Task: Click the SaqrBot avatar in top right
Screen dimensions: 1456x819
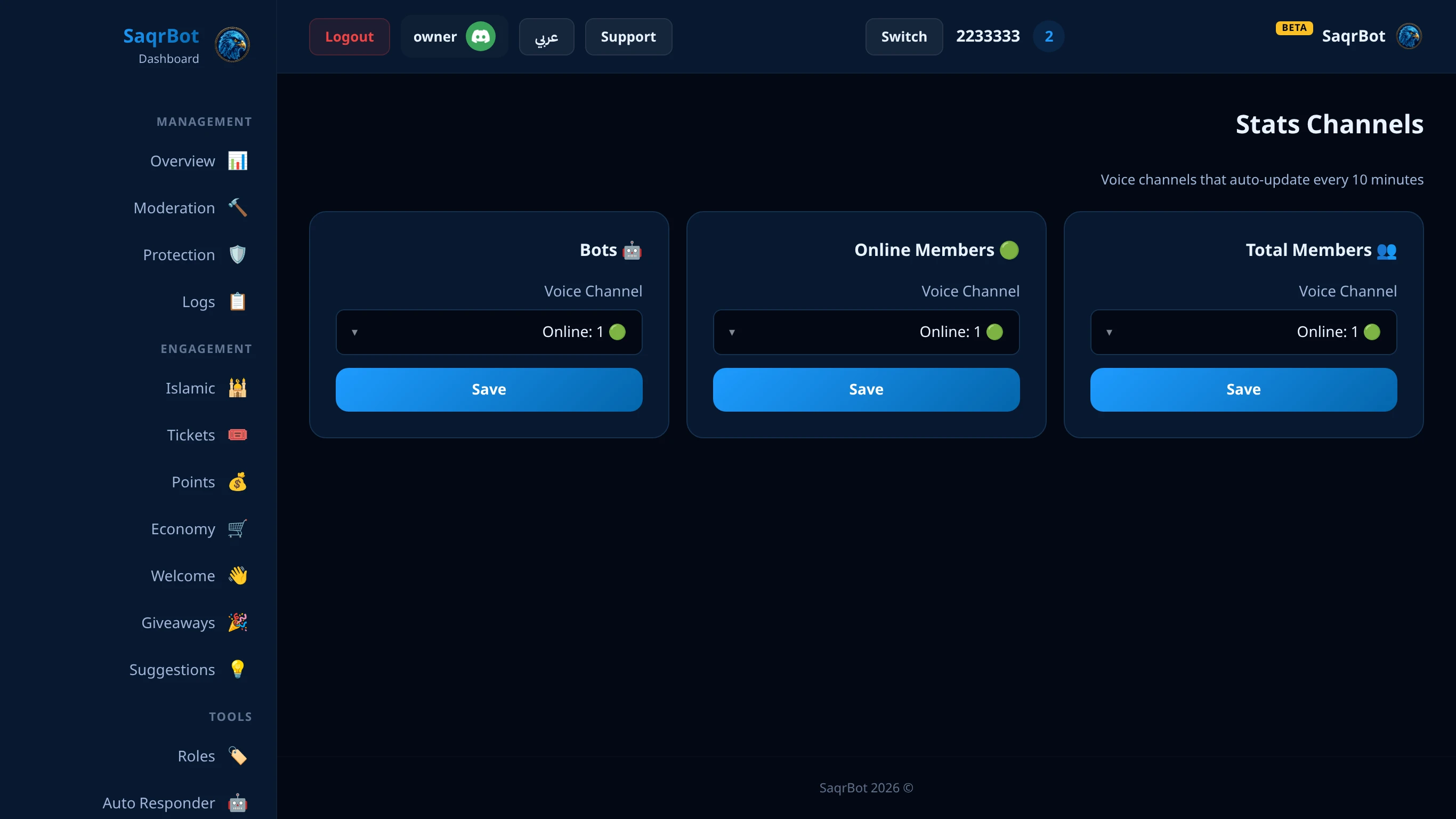Action: 1409,36
